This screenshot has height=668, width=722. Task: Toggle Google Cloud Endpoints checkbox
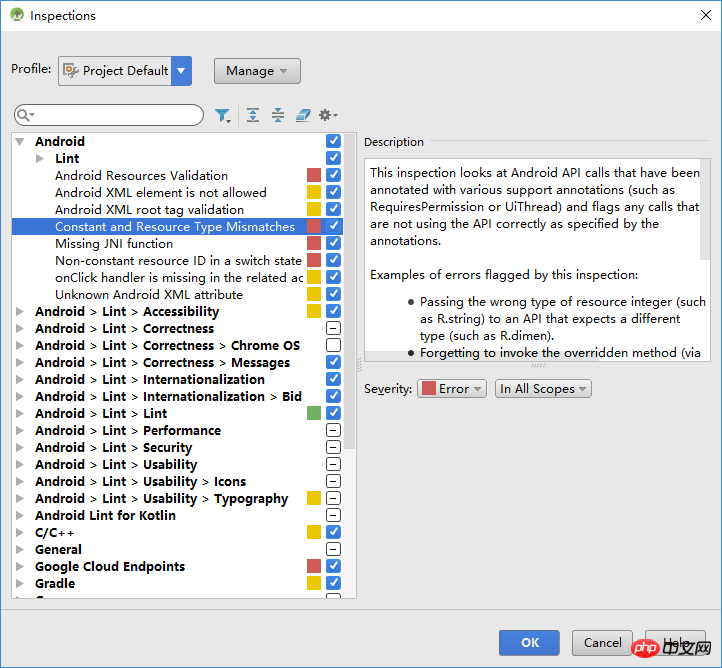pos(333,566)
